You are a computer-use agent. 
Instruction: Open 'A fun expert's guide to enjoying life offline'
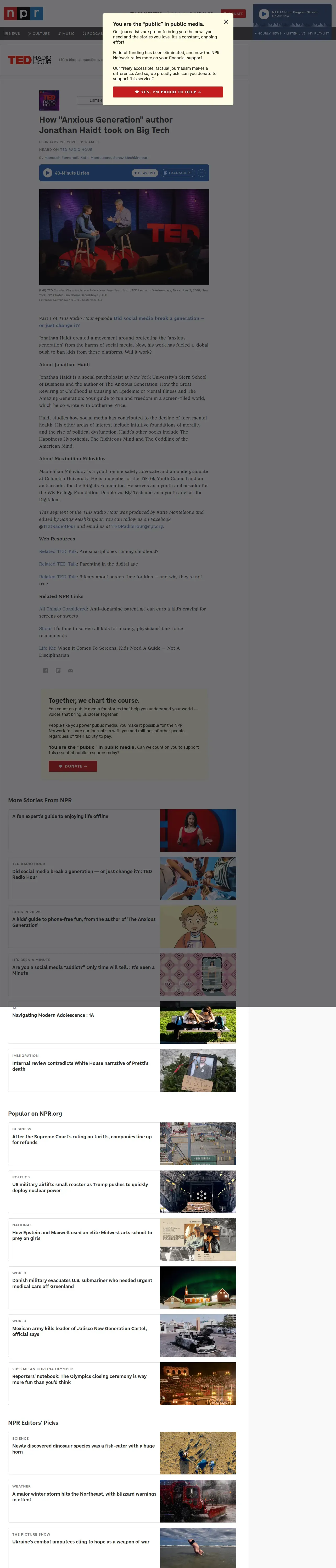(x=60, y=816)
